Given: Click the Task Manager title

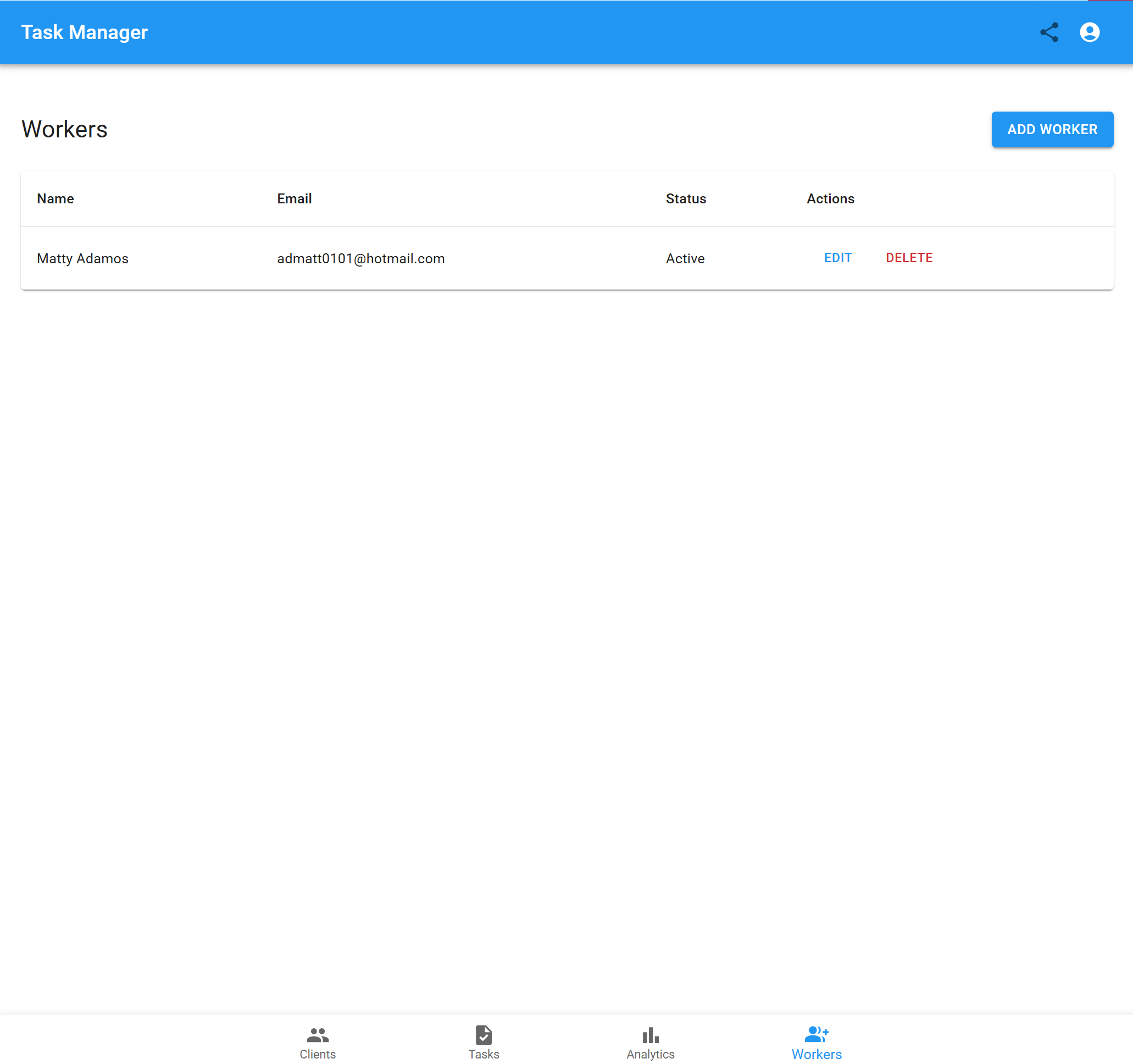Looking at the screenshot, I should 85,32.
